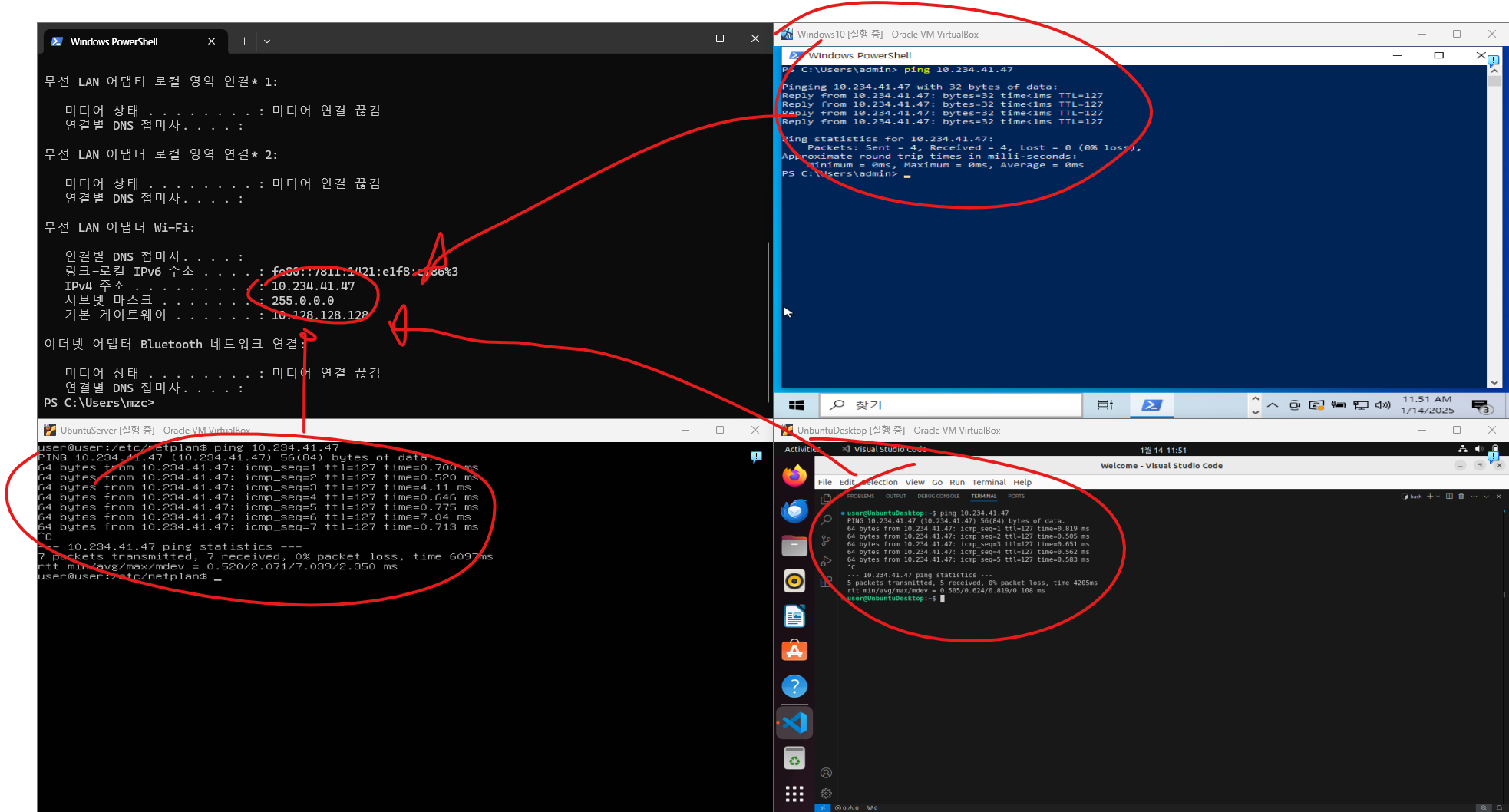Kill terminal with trash icon
Image resolution: width=1509 pixels, height=812 pixels.
coord(1461,497)
